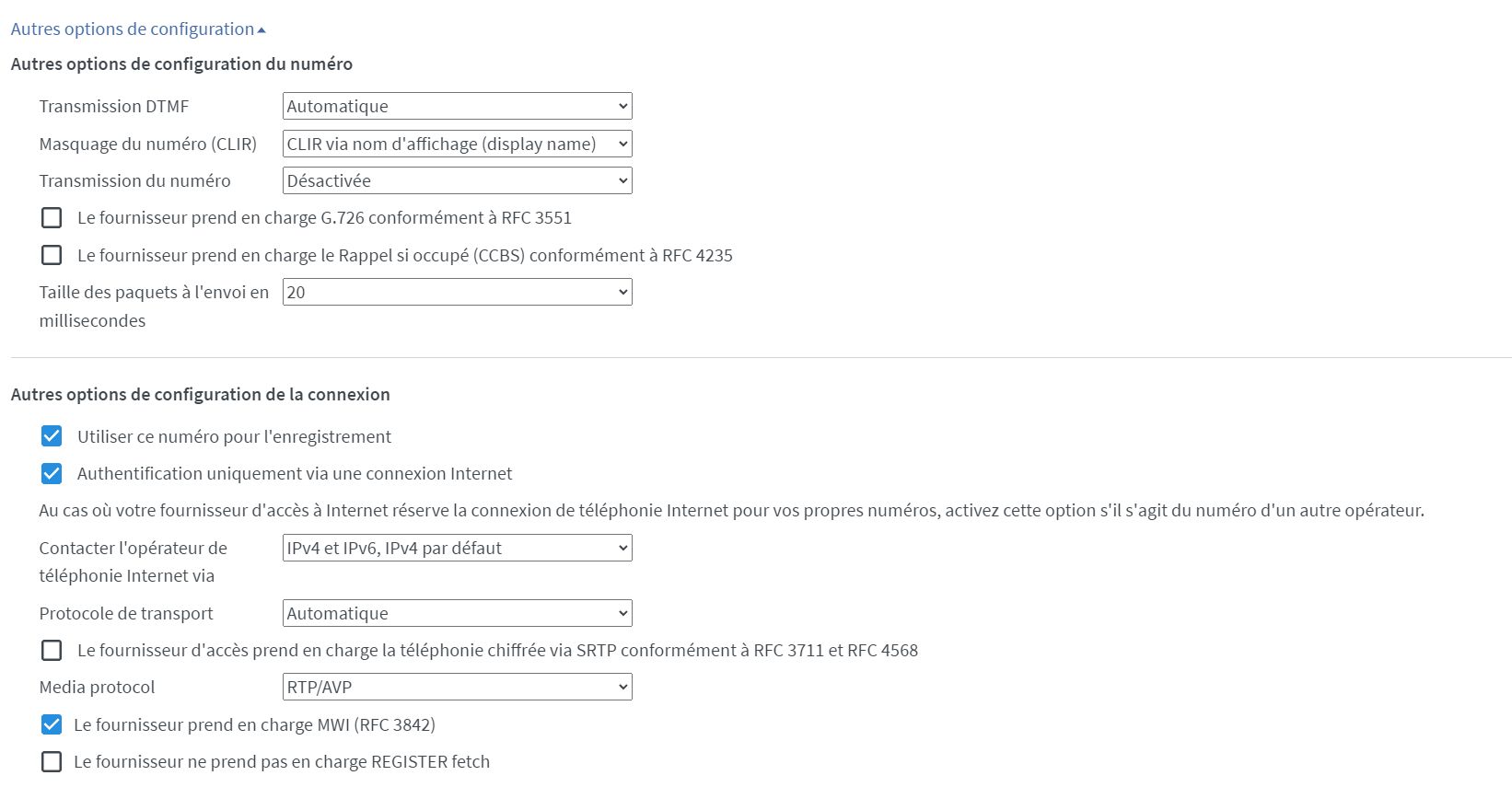
Task: Click the small arrow next to Autres options heading
Action: [262, 30]
